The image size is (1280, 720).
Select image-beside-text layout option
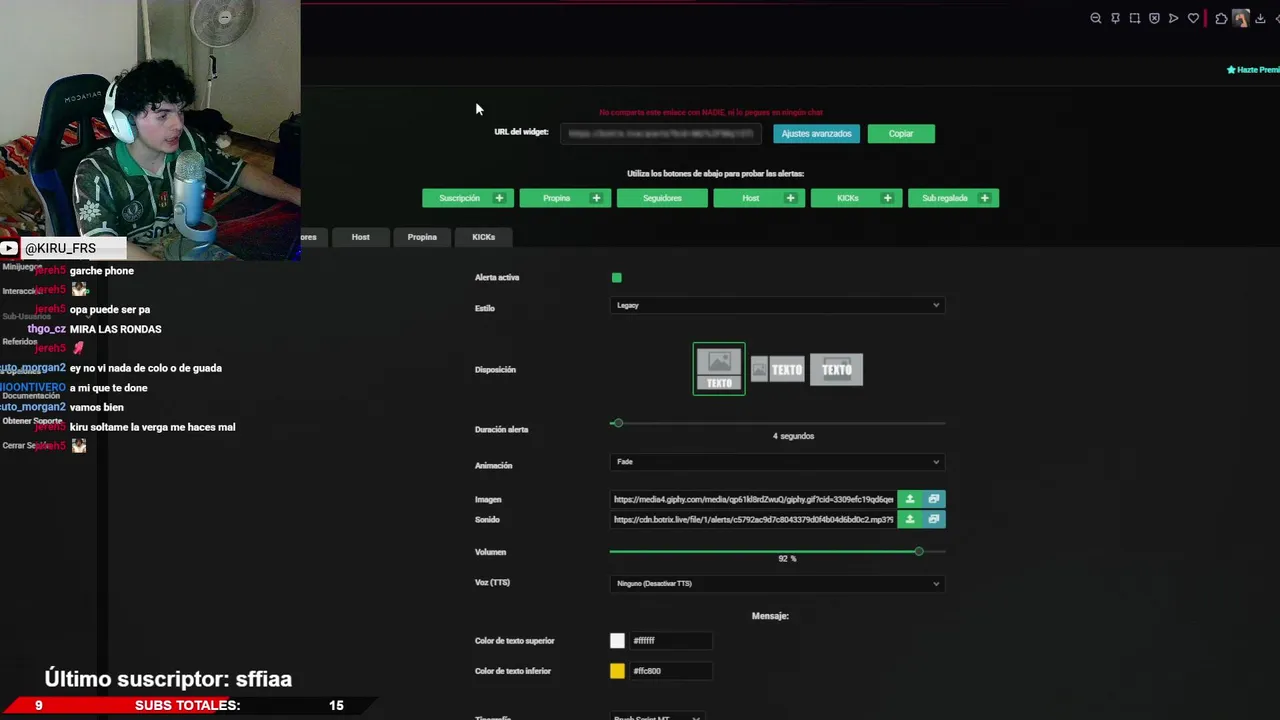777,370
